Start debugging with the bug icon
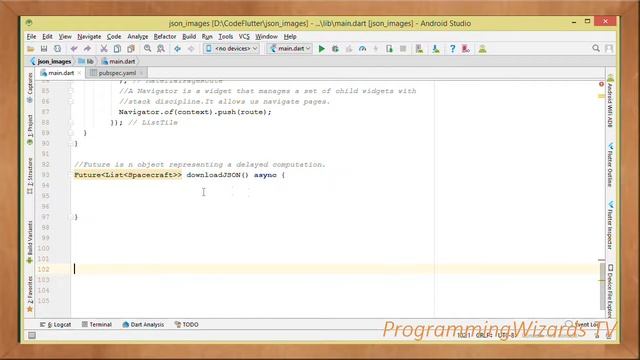Image resolution: width=640 pixels, height=360 pixels. pyautogui.click(x=335, y=49)
